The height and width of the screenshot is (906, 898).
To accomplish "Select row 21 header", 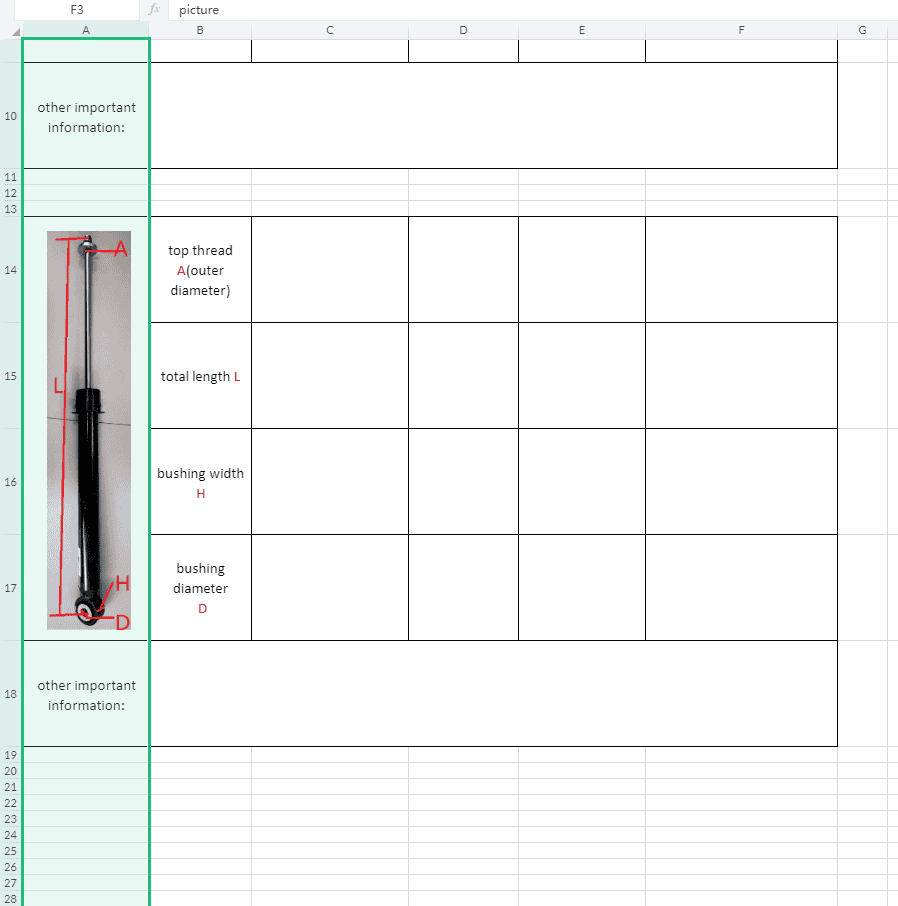I will coord(10,787).
